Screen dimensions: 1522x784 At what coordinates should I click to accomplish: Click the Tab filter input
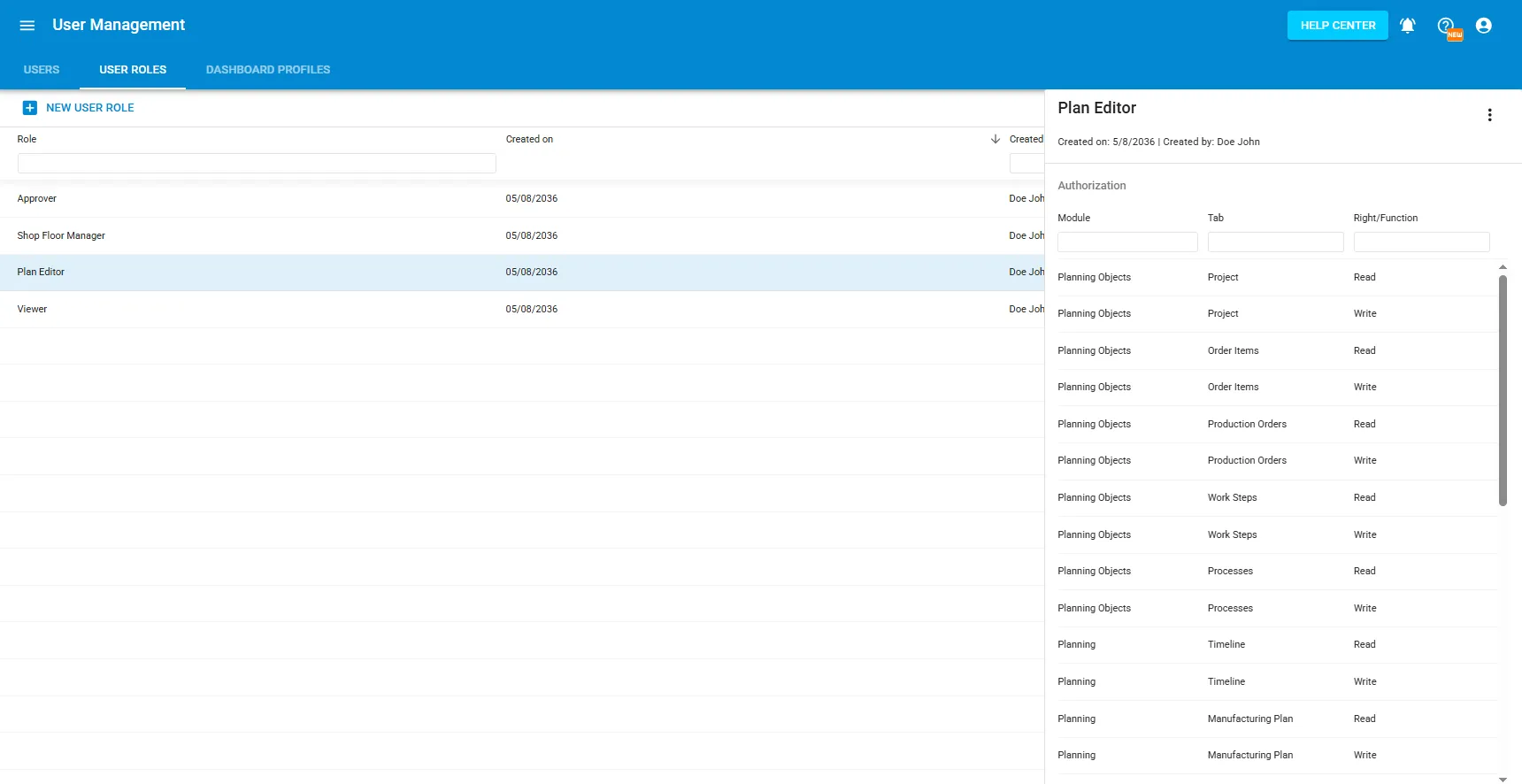pos(1275,242)
